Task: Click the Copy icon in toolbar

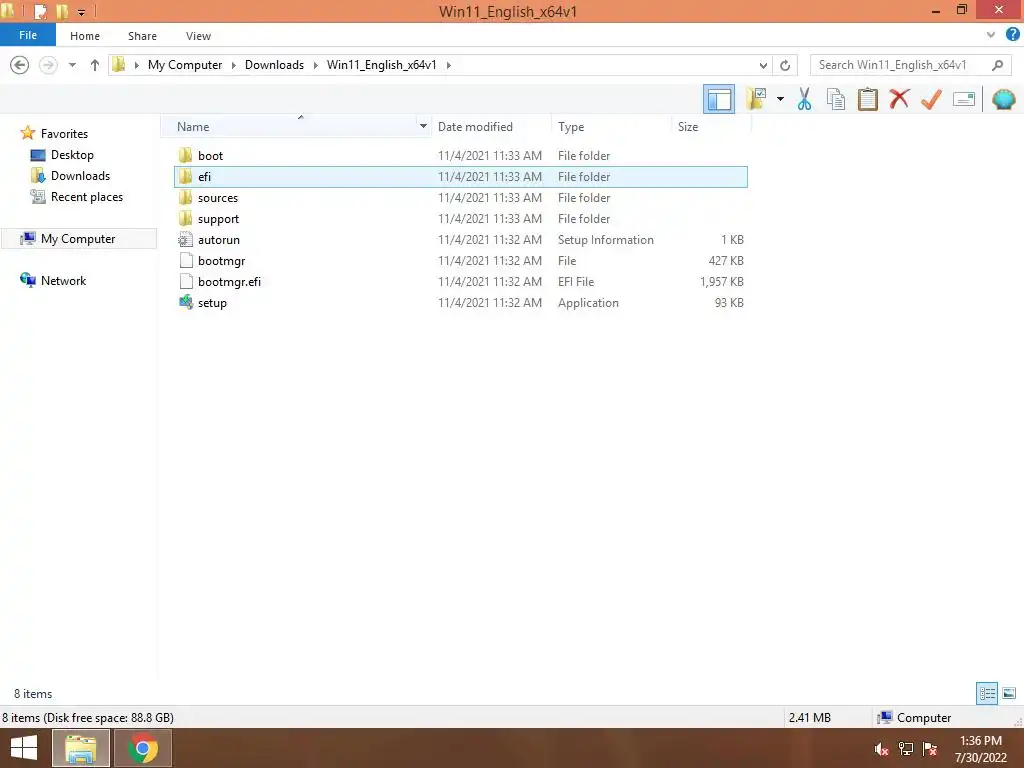Action: [835, 99]
